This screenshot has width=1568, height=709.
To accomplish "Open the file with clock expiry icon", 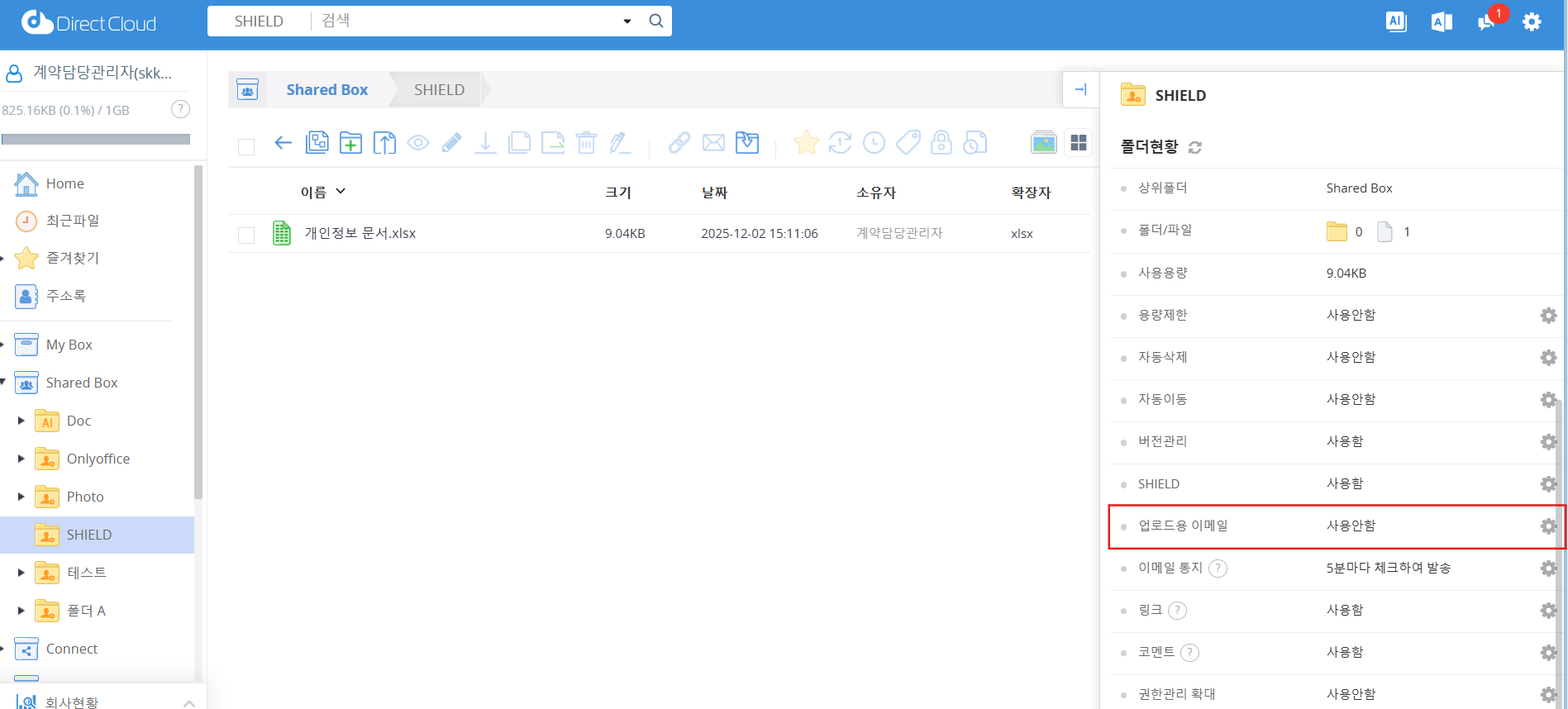I will [975, 143].
